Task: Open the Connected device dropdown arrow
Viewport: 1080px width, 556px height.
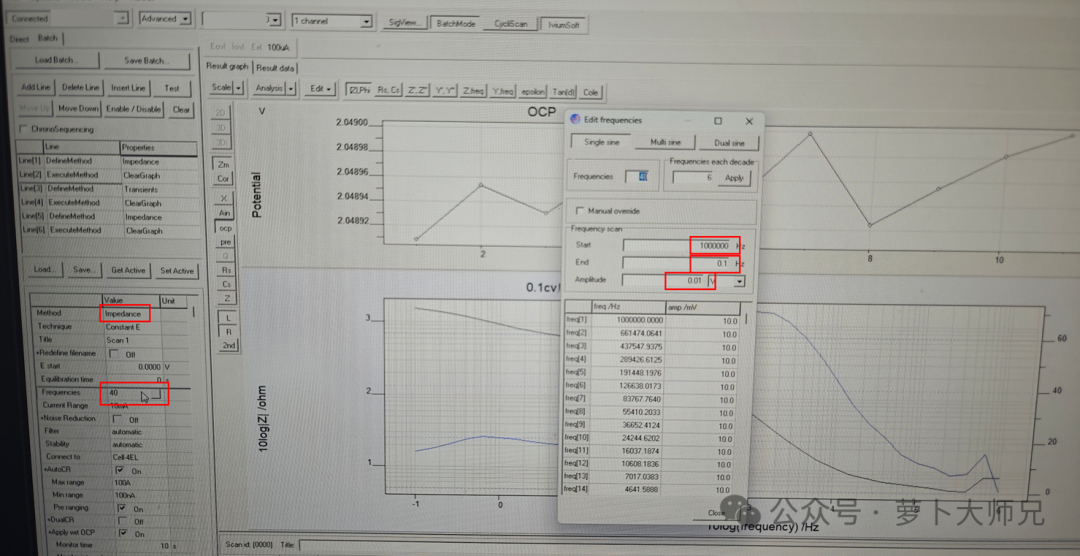Action: [123, 19]
